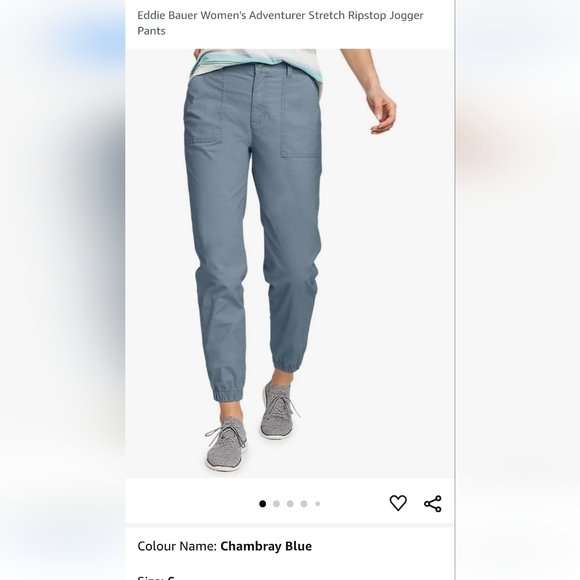Expand the Colour Name selection row
This screenshot has width=580, height=580.
[x=289, y=546]
